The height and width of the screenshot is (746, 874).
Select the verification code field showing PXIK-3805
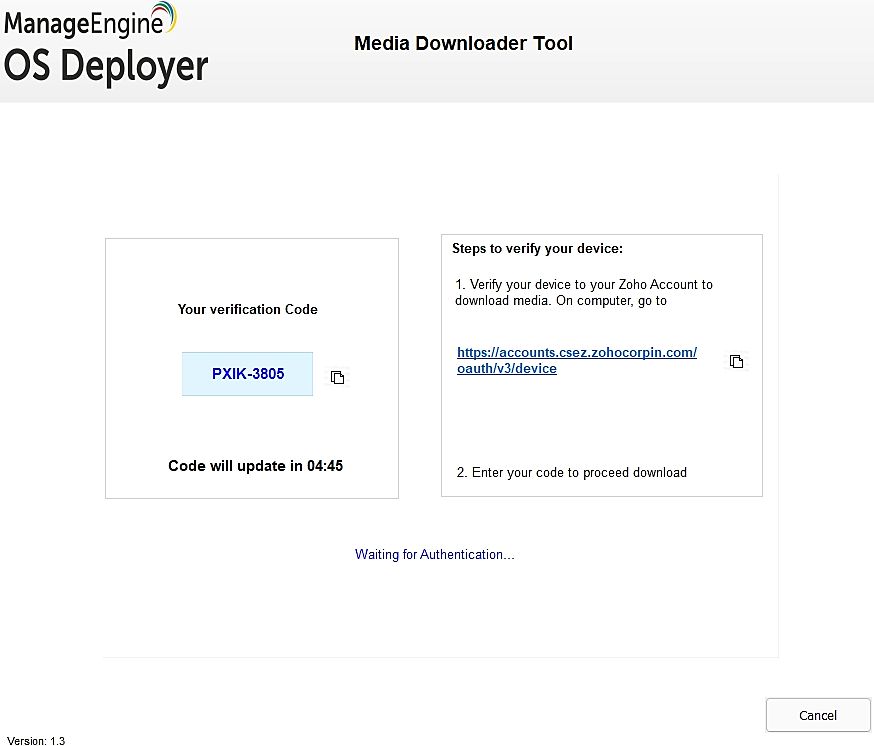point(247,373)
